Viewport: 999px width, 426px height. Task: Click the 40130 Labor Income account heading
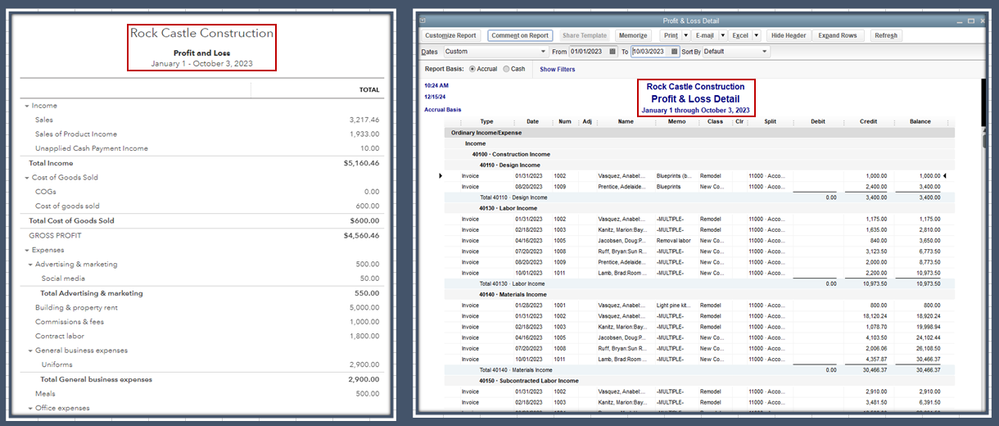(x=506, y=208)
